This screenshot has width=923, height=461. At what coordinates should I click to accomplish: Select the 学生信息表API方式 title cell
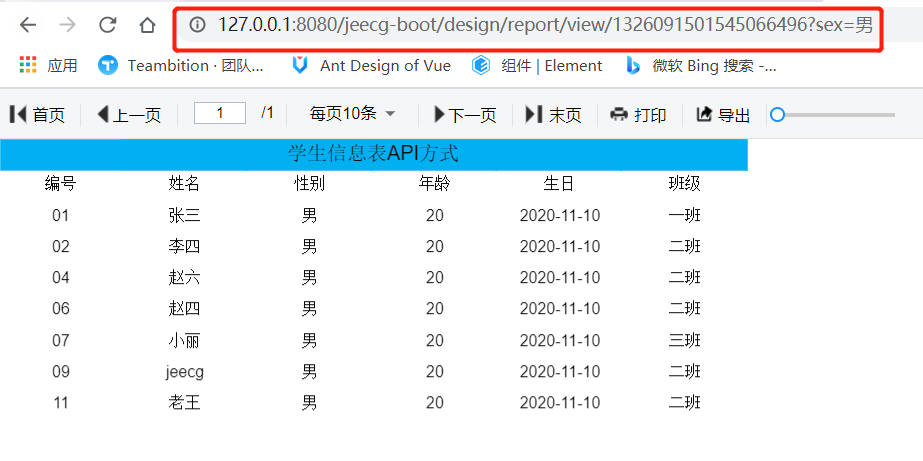tap(374, 154)
